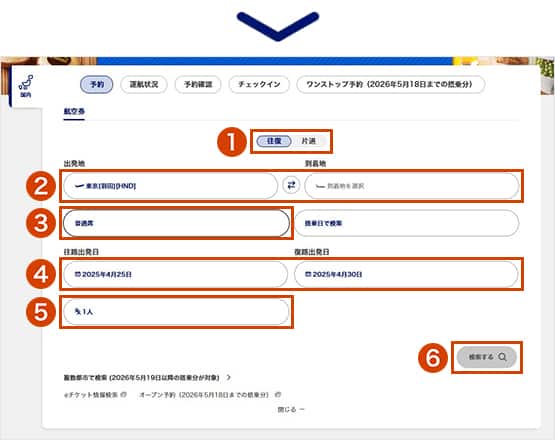Screen dimensions: 555x440
Task: Open the ワンストップ予約 tab button
Action: coord(390,84)
